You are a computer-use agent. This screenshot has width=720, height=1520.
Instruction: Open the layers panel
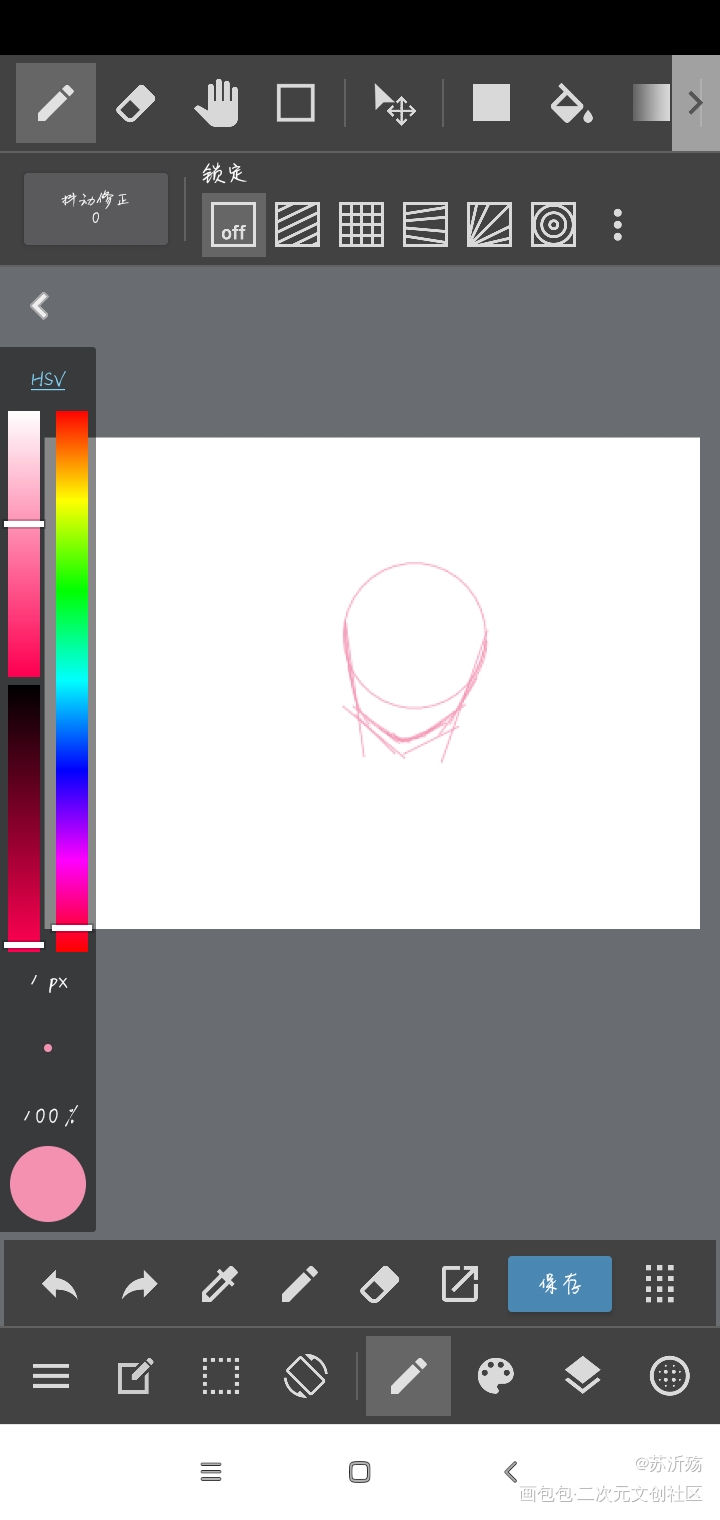[582, 1376]
